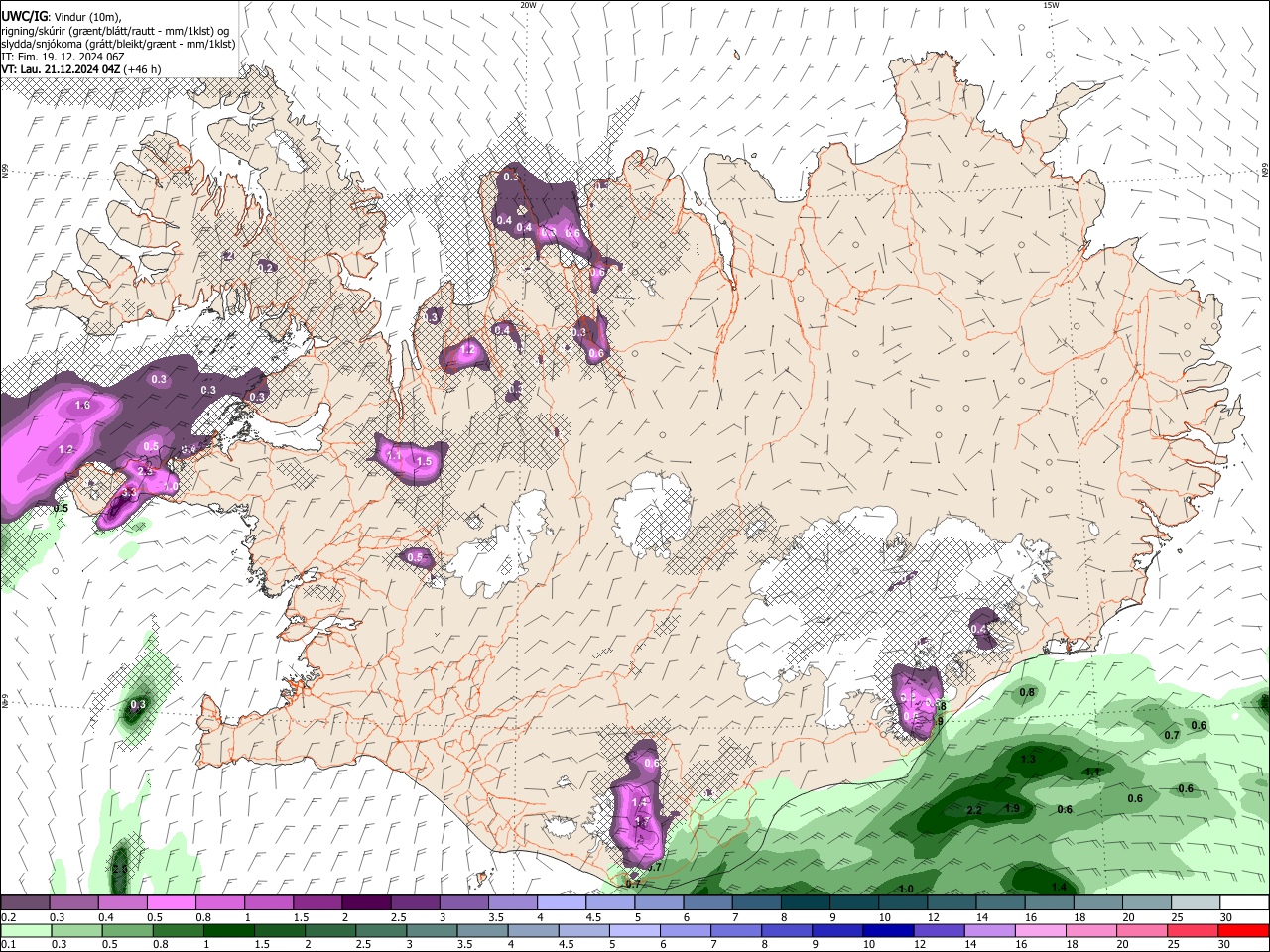1270x952 pixels.
Task: Select the 16 light pink swatch in bottom legend row
Action: point(1040,931)
